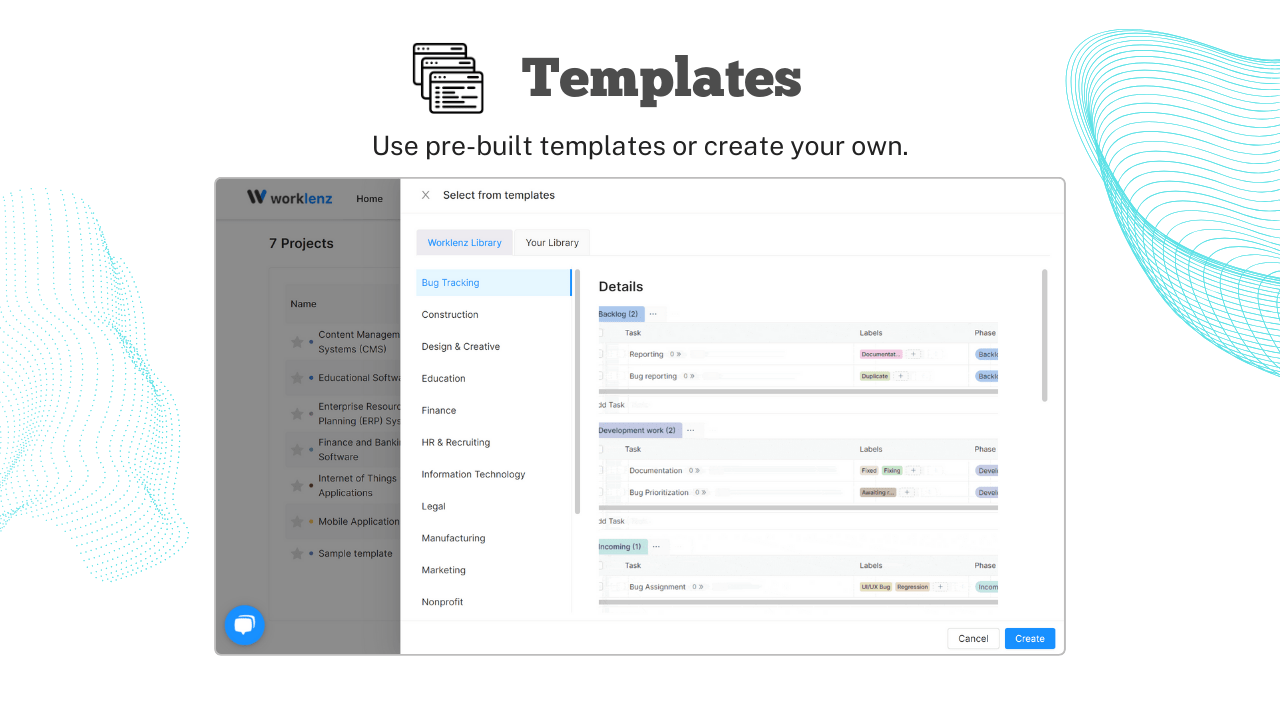The width and height of the screenshot is (1280, 720).
Task: Star the Finance and Banking Software project
Action: pyautogui.click(x=296, y=450)
